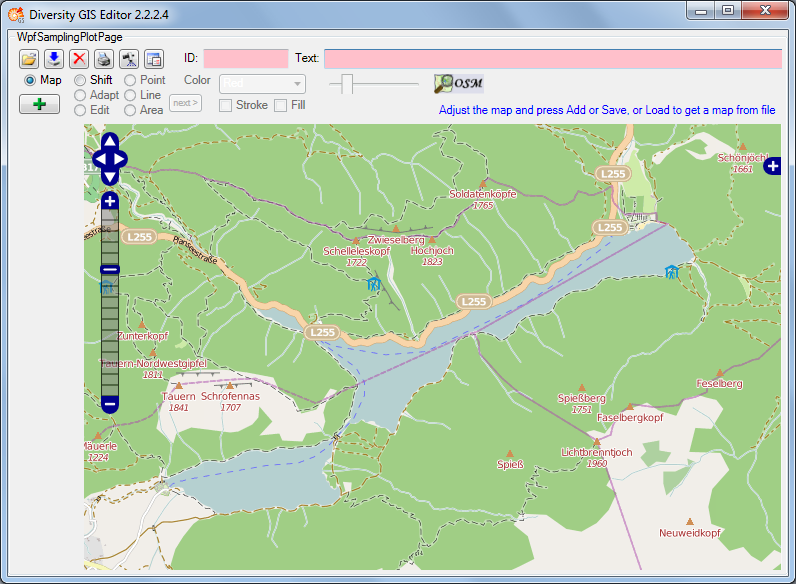Viewport: 796px width, 584px height.
Task: Select the Shift radio button
Action: point(80,80)
